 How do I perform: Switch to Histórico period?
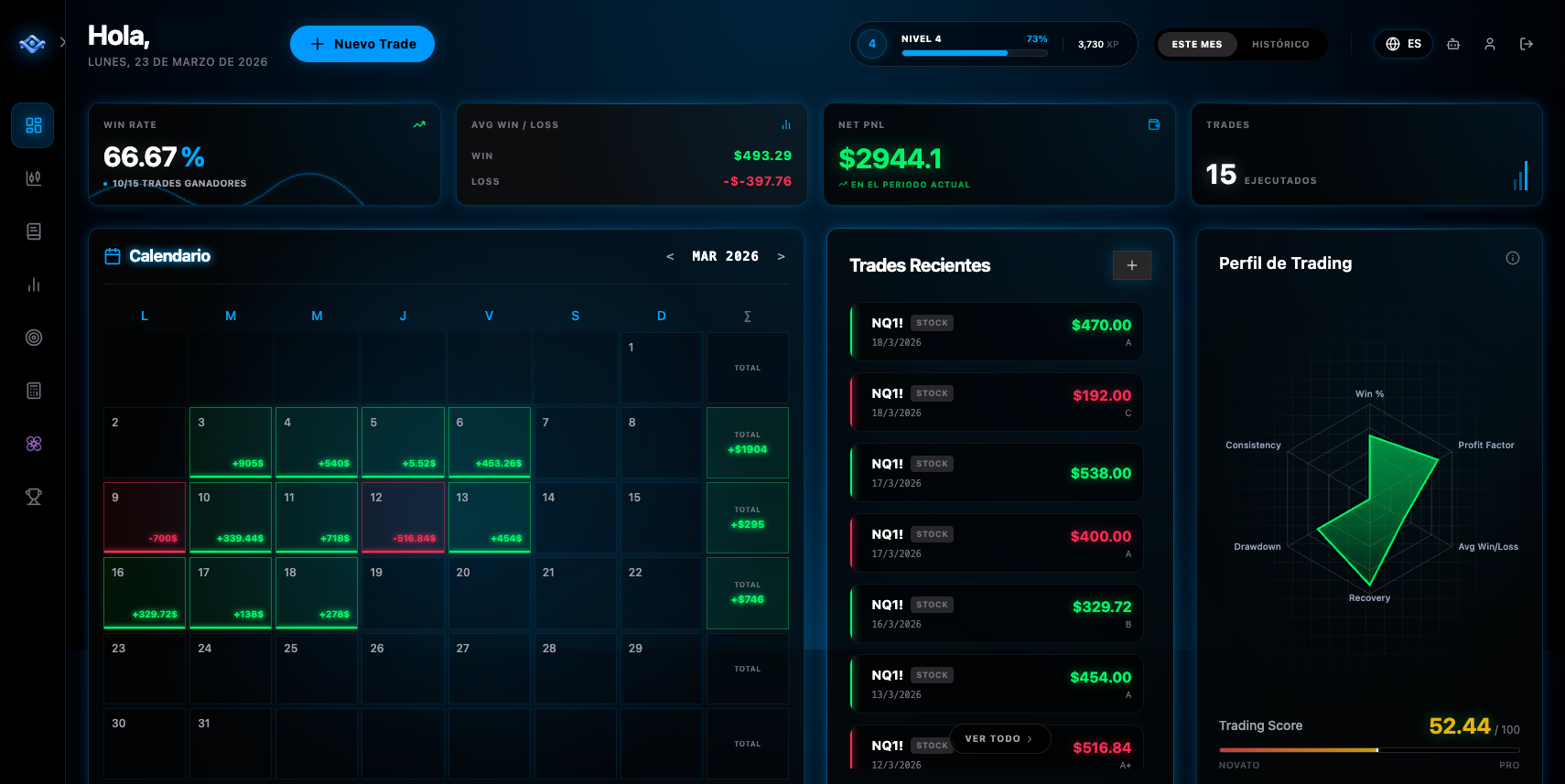click(x=1279, y=44)
